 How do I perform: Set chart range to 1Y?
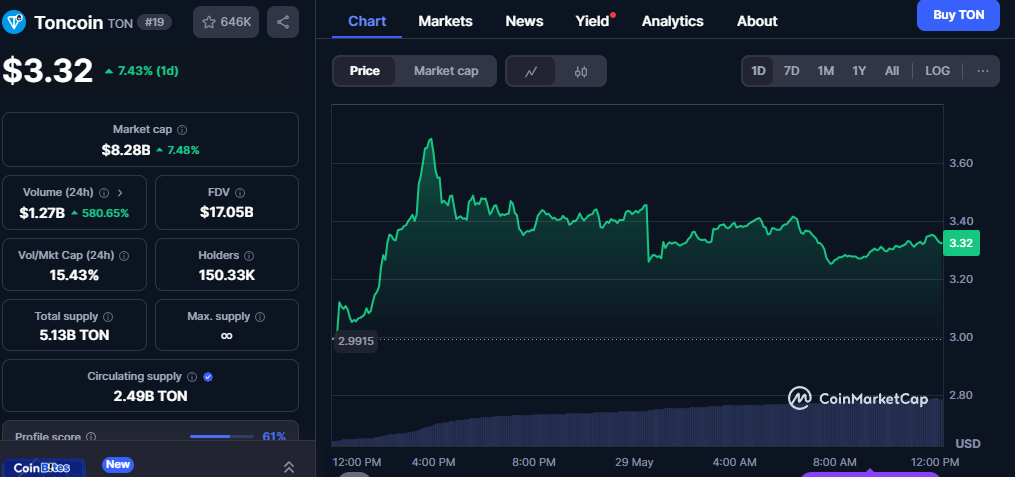(859, 71)
